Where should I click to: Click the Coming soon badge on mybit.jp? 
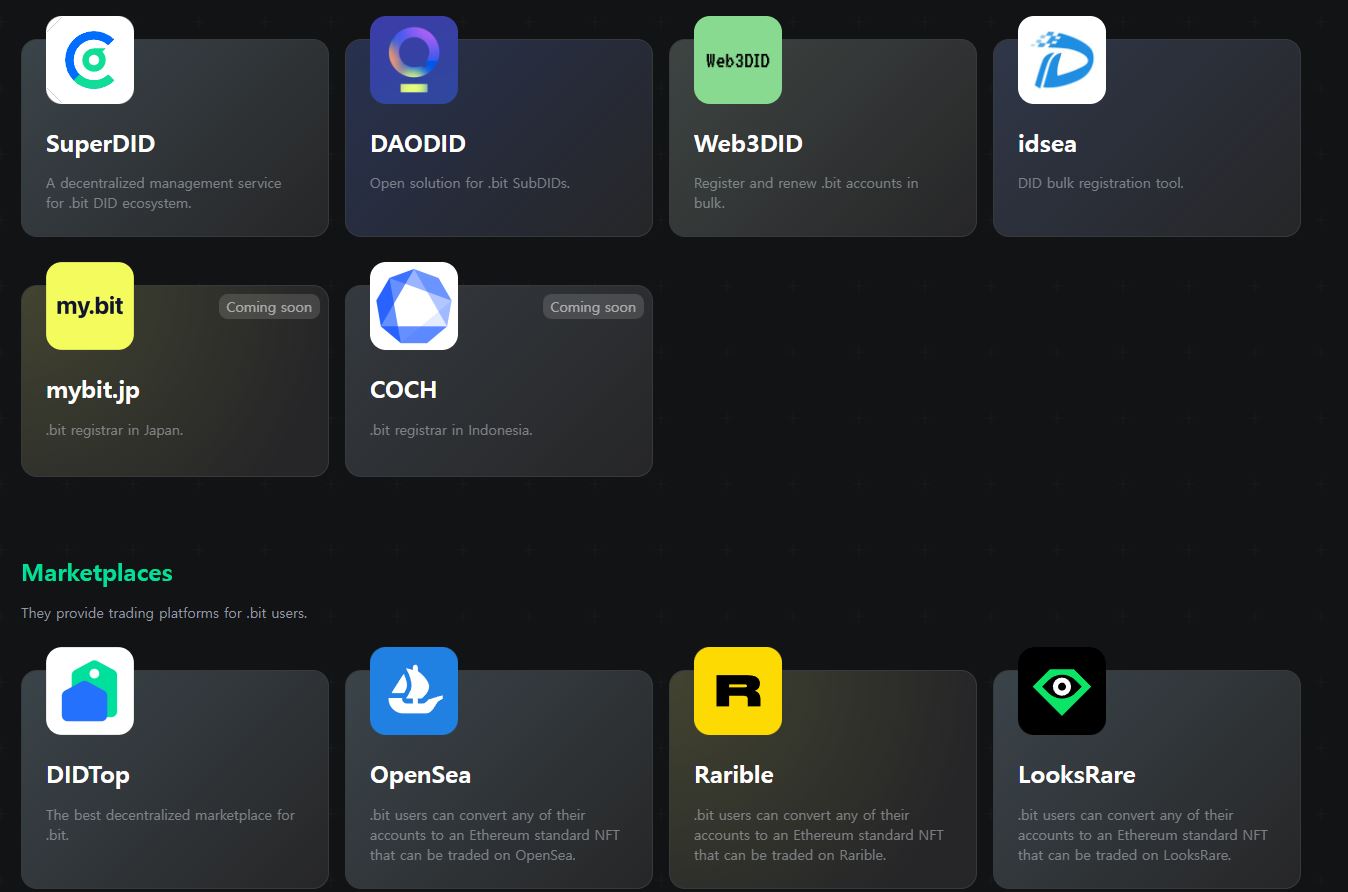269,307
